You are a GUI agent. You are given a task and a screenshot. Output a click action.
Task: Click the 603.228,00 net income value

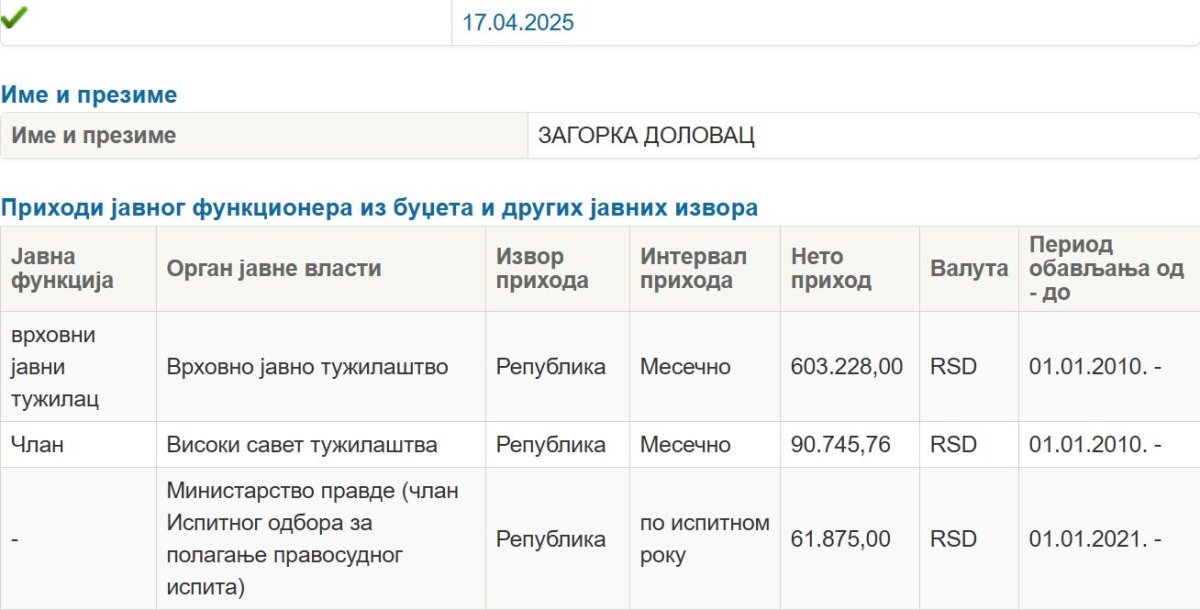846,367
